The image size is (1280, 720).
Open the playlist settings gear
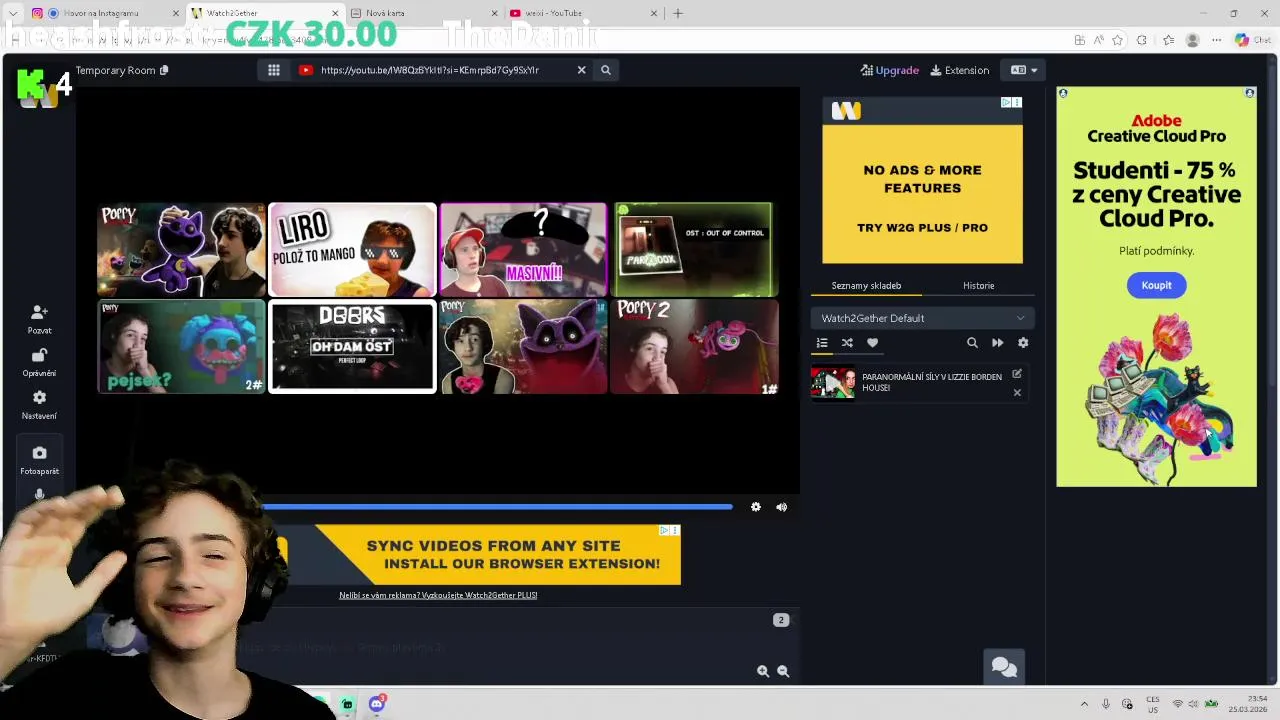[x=1023, y=343]
